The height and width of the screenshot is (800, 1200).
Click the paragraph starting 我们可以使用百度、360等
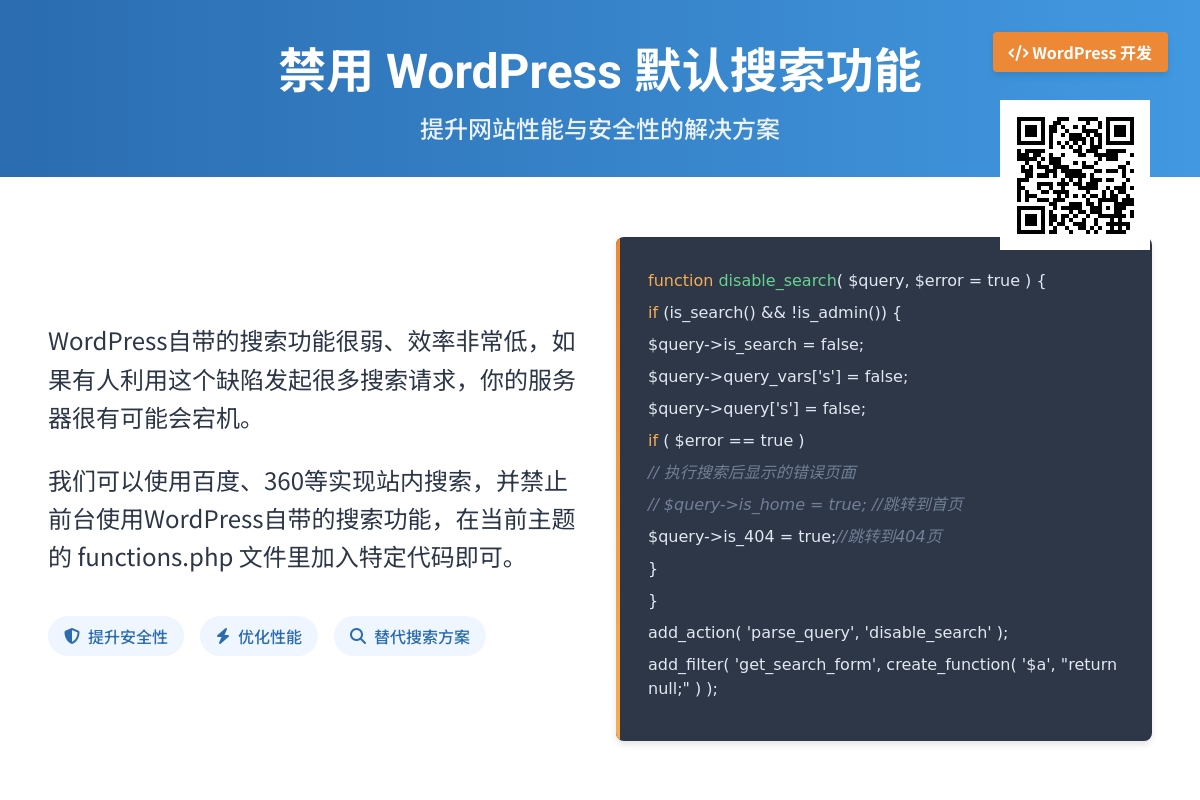click(312, 519)
